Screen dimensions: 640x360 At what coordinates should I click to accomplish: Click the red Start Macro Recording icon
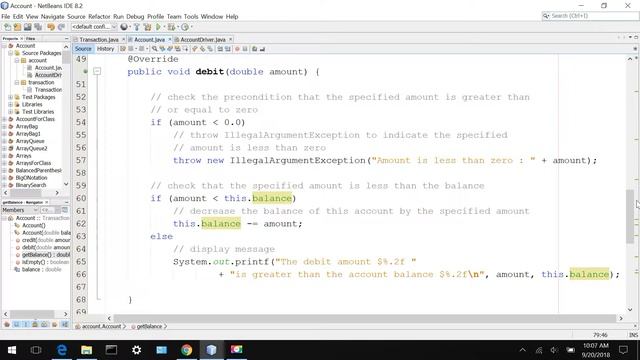point(237,49)
